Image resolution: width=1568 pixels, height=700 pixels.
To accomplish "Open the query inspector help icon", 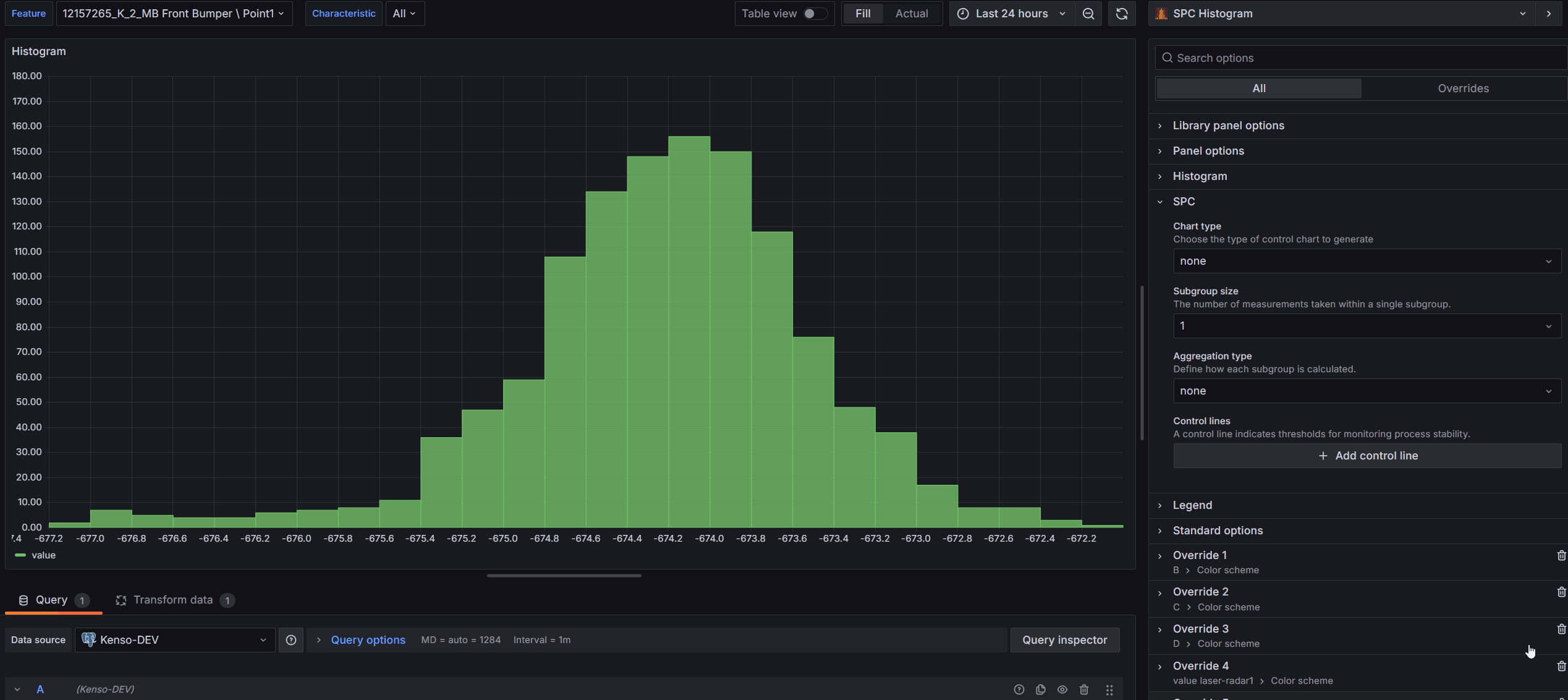I will [x=1019, y=689].
